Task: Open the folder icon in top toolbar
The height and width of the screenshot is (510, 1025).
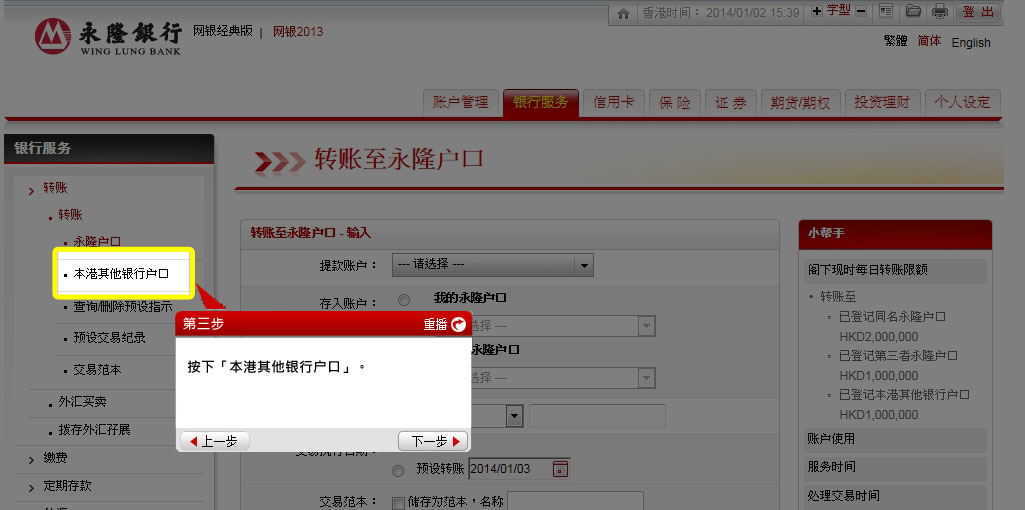Action: (913, 12)
